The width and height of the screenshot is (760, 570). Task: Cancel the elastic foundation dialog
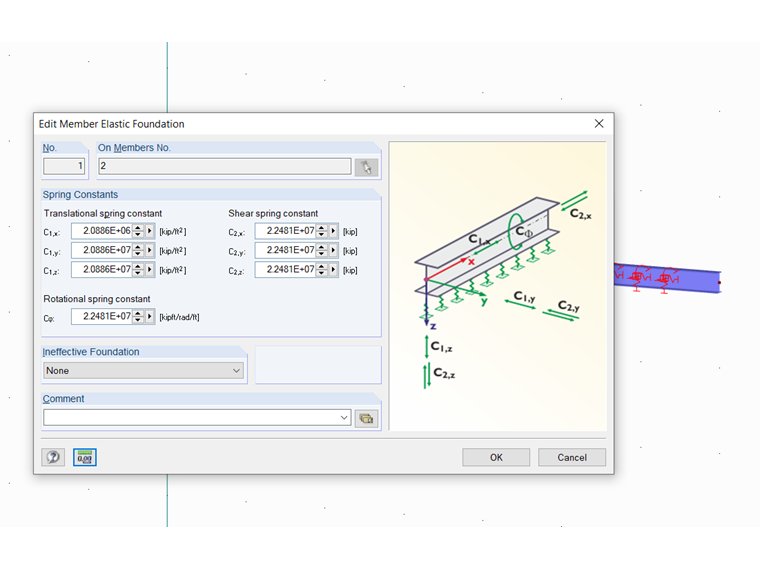click(x=572, y=457)
